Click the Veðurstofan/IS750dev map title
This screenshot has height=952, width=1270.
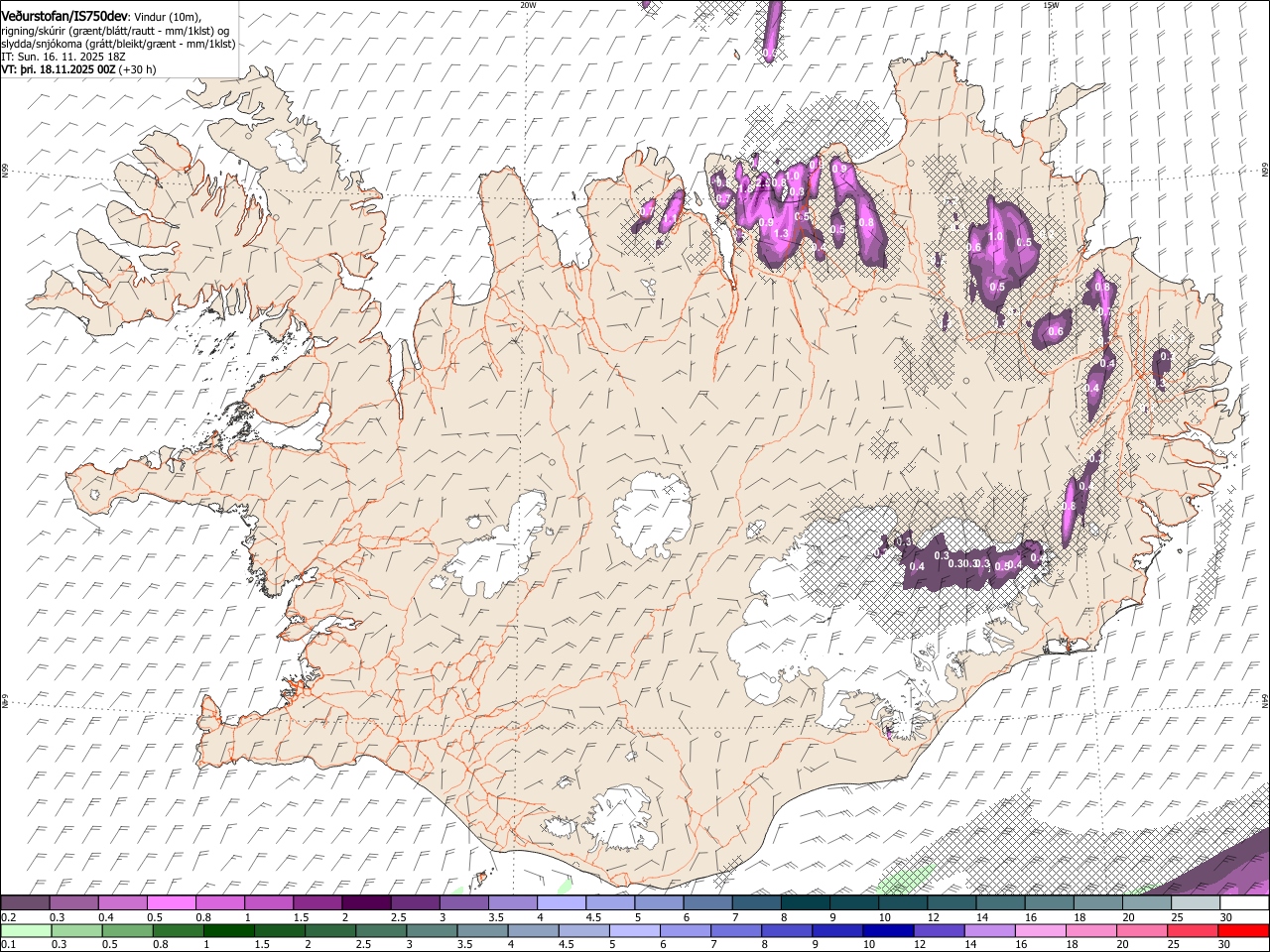pyautogui.click(x=65, y=17)
